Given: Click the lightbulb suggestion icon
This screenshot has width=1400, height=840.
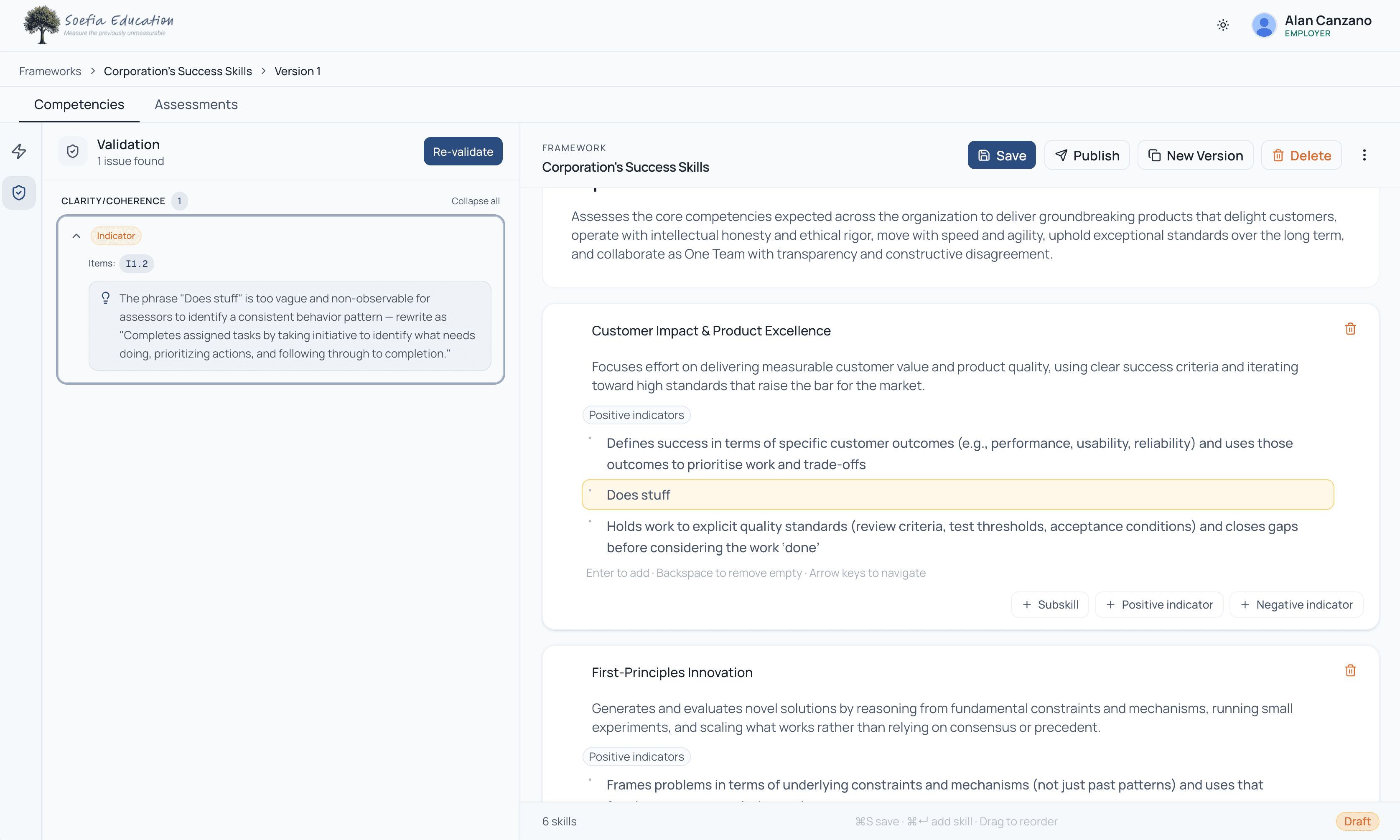Looking at the screenshot, I should pyautogui.click(x=105, y=298).
